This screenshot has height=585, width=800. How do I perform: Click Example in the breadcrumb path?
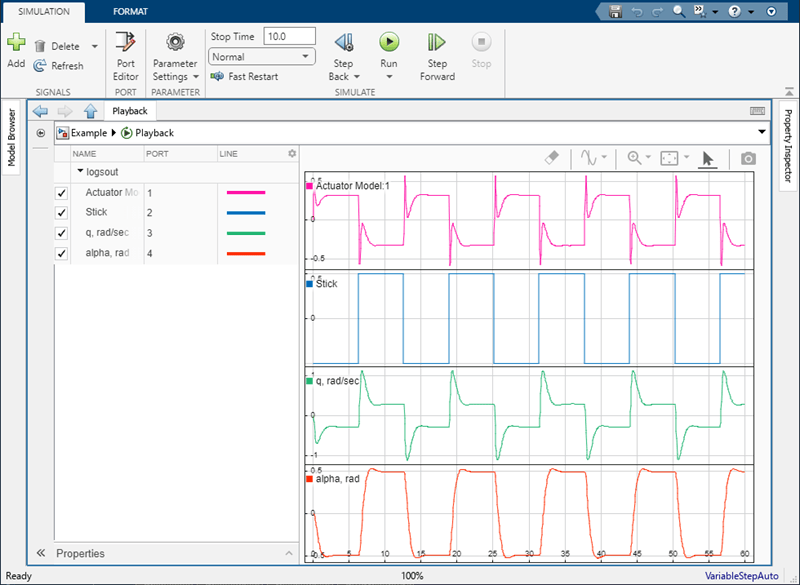[89, 133]
